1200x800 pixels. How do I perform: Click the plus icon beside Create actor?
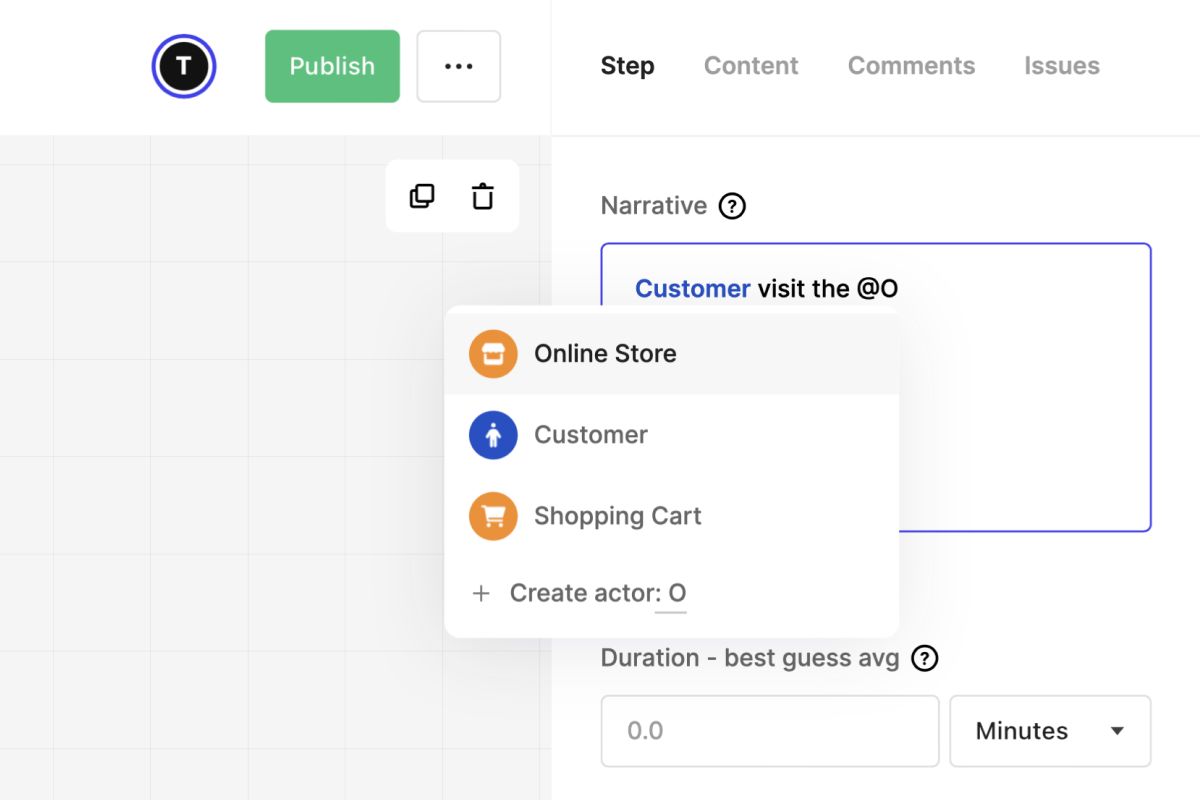[481, 593]
